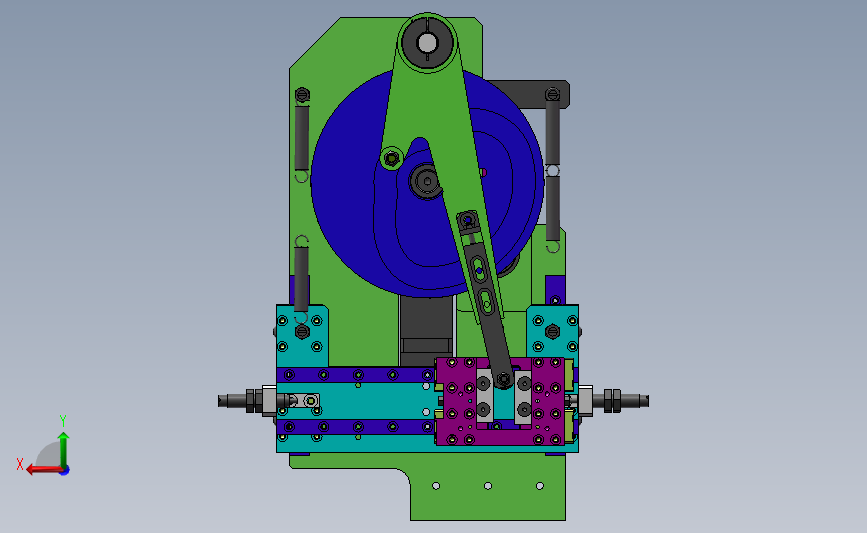Pick the clamp hub atop the lever
This screenshot has width=867, height=533.
pyautogui.click(x=427, y=43)
